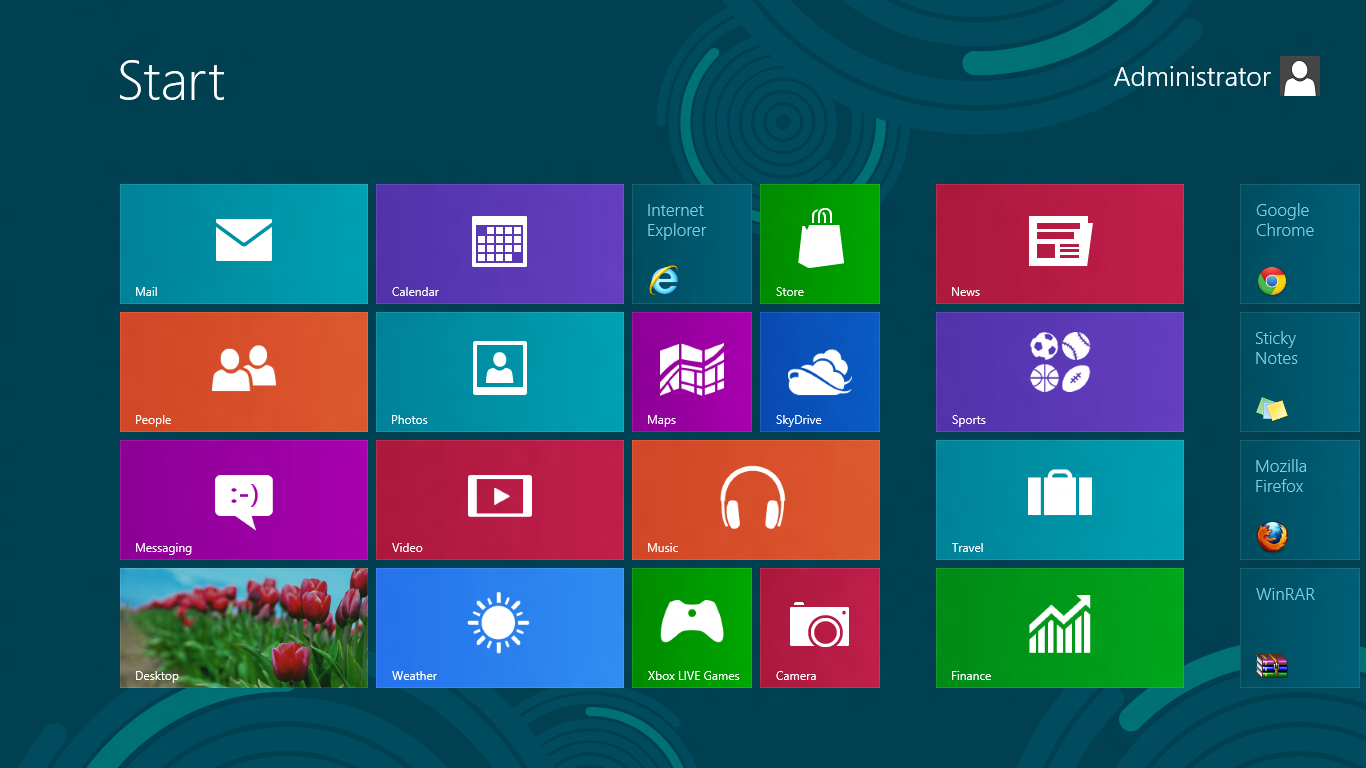This screenshot has height=768, width=1366.
Task: Open the Maps tile
Action: 691,371
